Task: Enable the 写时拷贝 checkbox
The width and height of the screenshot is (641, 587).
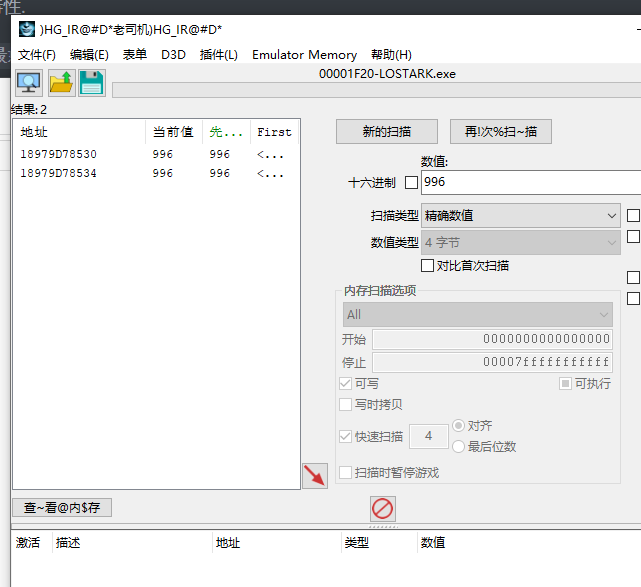Action: 345,404
